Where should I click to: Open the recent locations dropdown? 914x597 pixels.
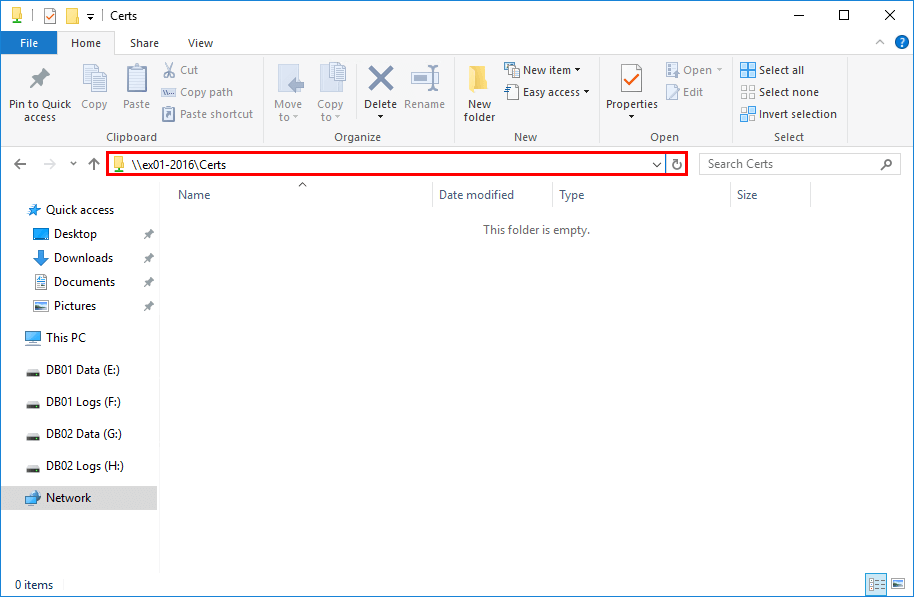tap(73, 164)
